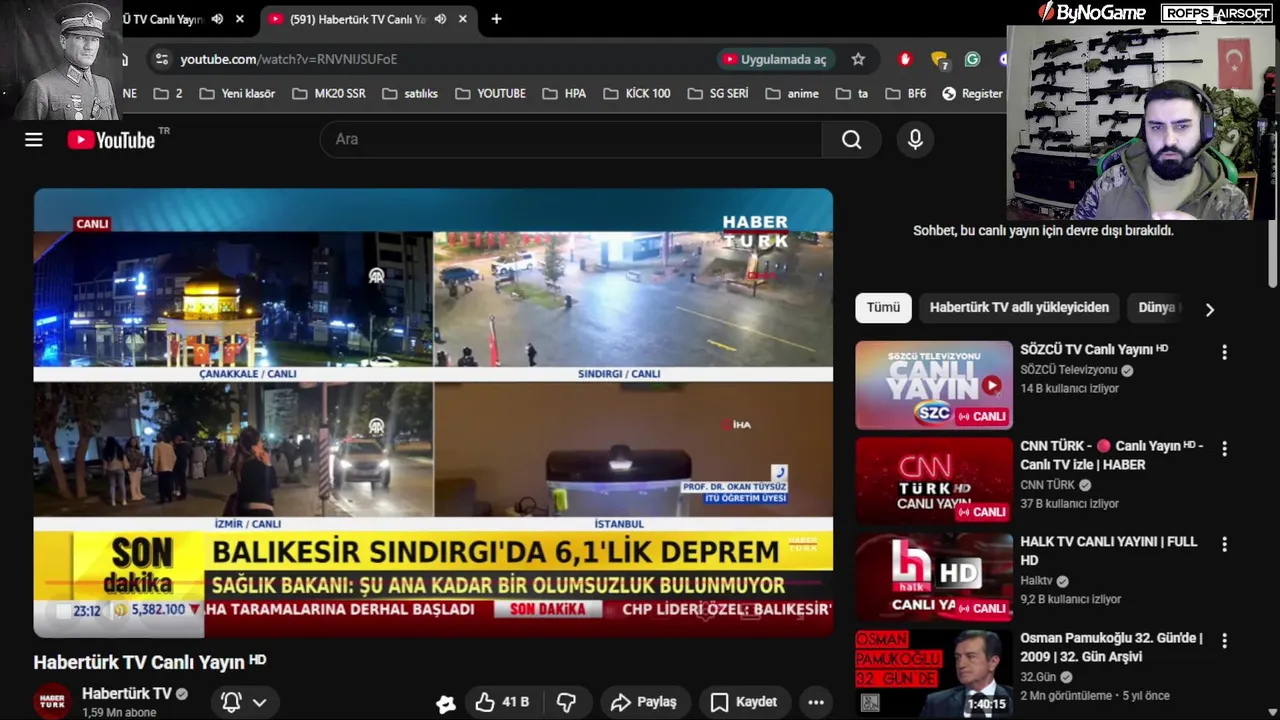Screen dimensions: 1280x720
Task: Open the ta bookmark folder
Action: pyautogui.click(x=852, y=93)
